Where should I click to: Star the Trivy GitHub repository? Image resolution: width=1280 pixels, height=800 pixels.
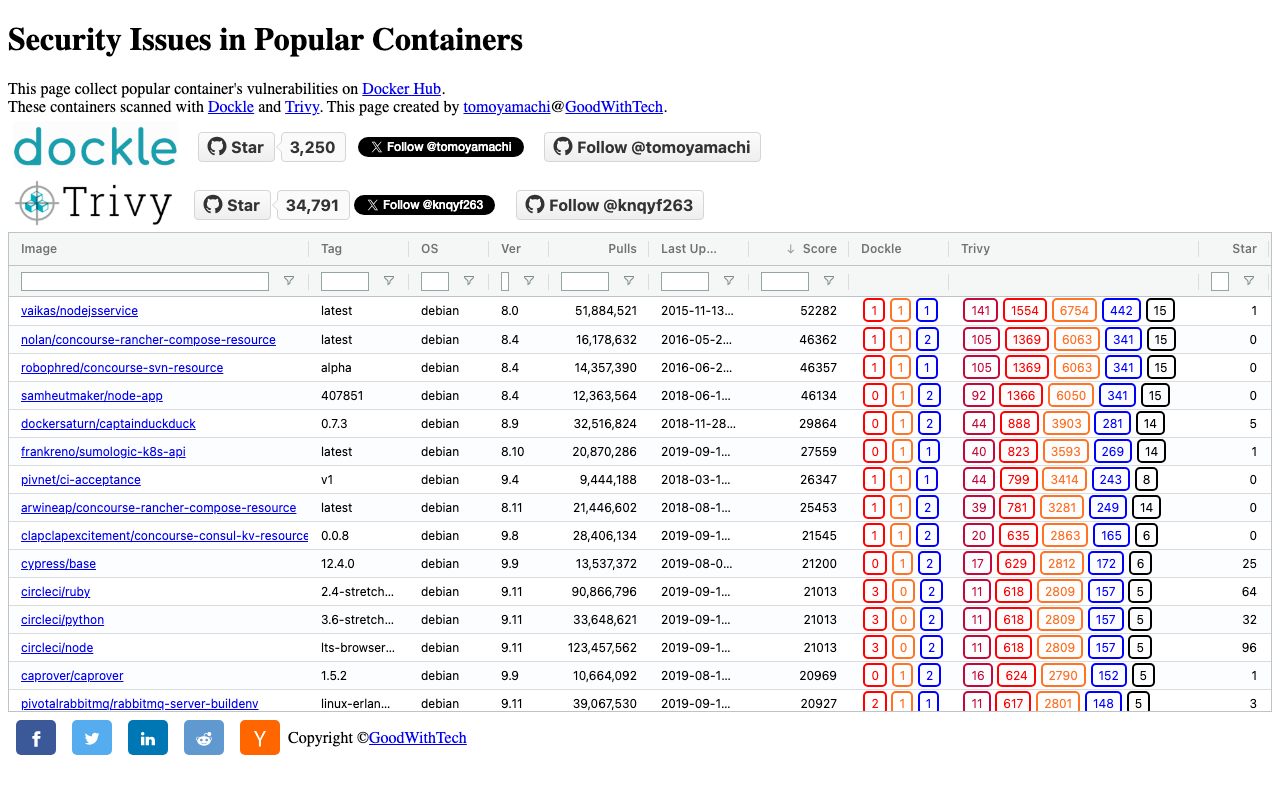(x=231, y=205)
